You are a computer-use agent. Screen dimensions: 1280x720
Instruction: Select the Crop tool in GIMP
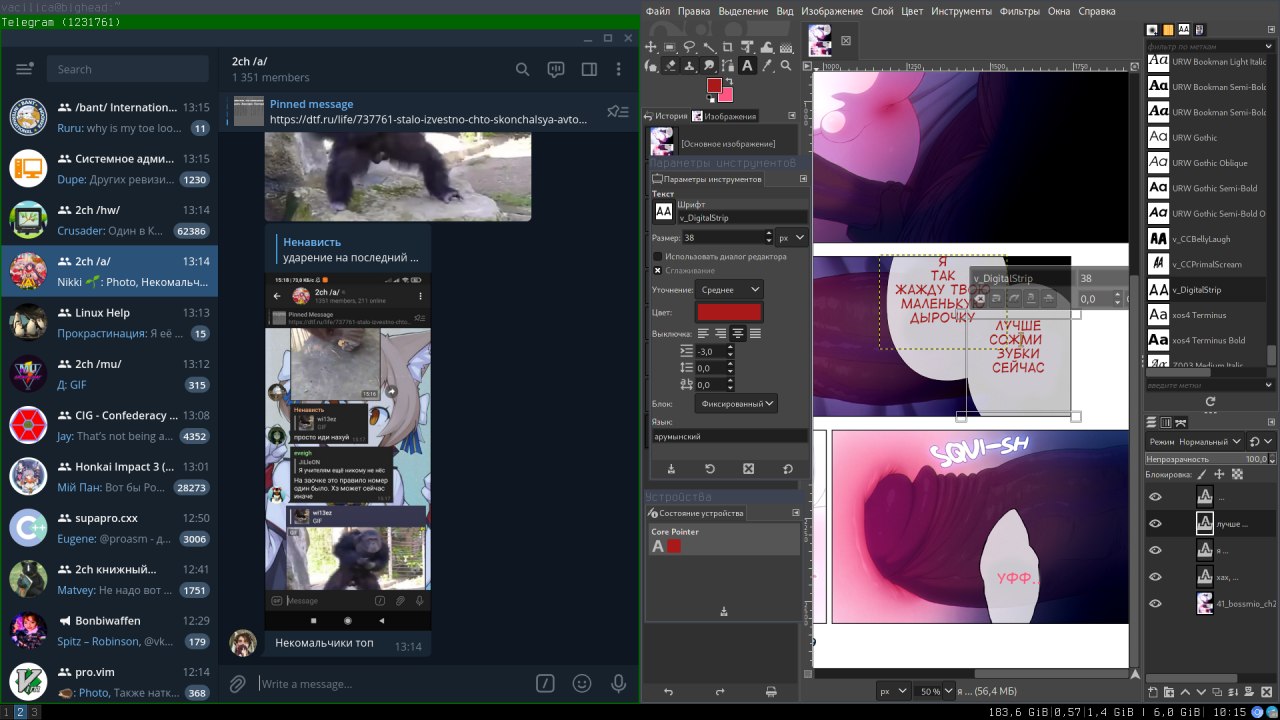(x=727, y=47)
